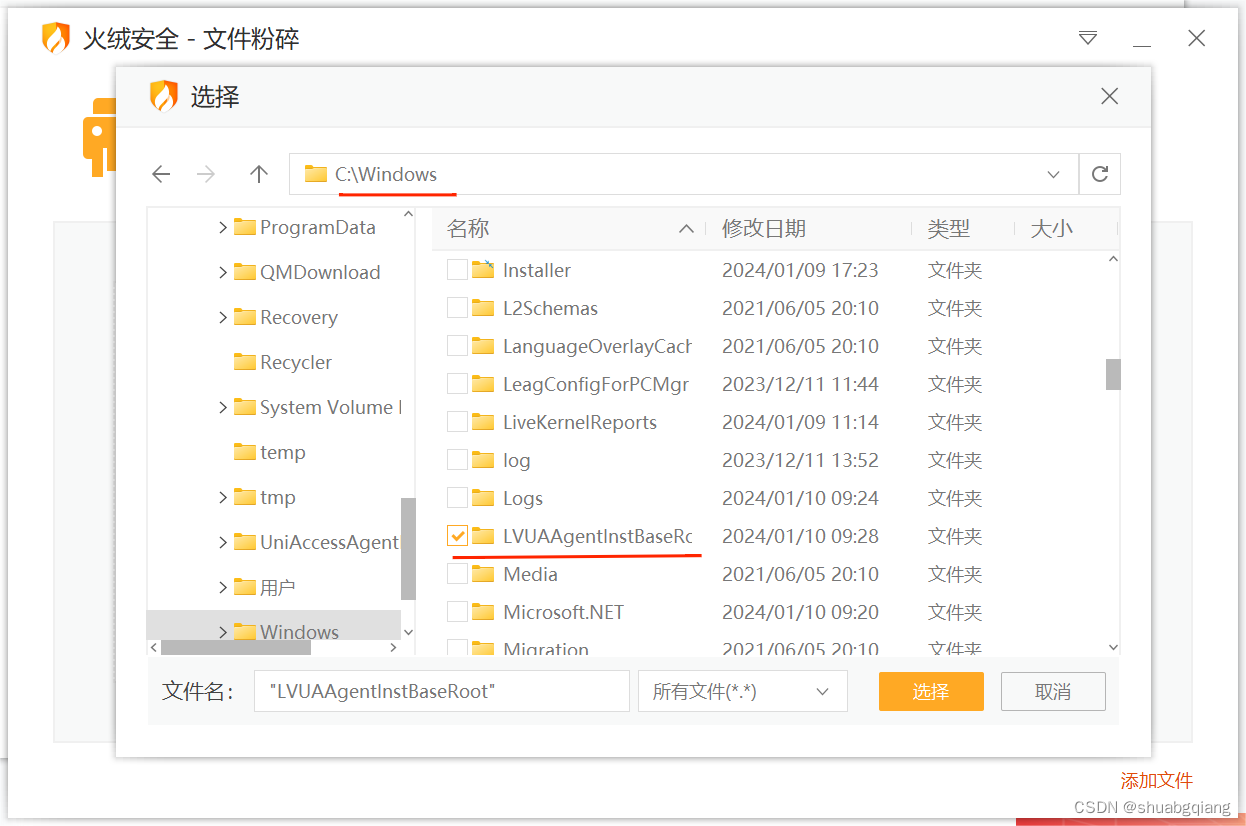Click the log folder icon

coord(483,460)
